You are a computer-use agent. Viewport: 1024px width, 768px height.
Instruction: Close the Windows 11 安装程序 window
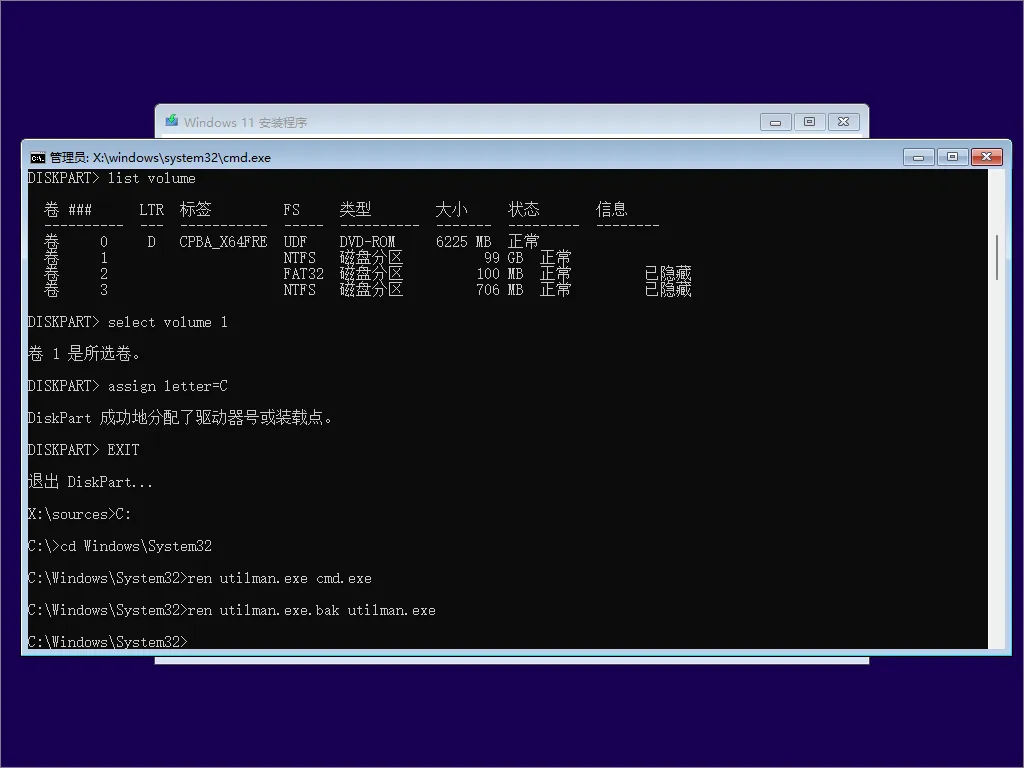click(x=844, y=121)
